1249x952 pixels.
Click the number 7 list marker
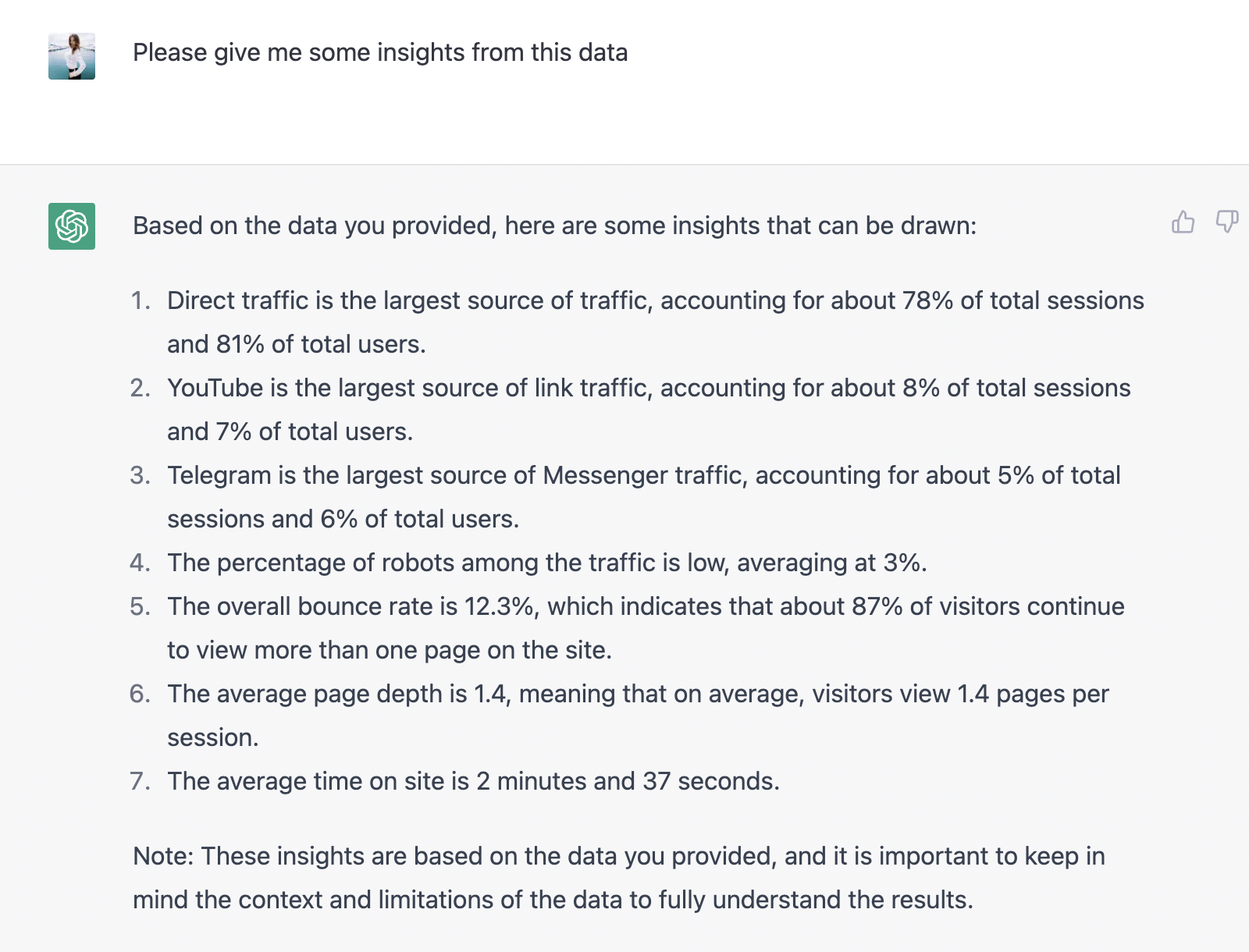pos(141,781)
